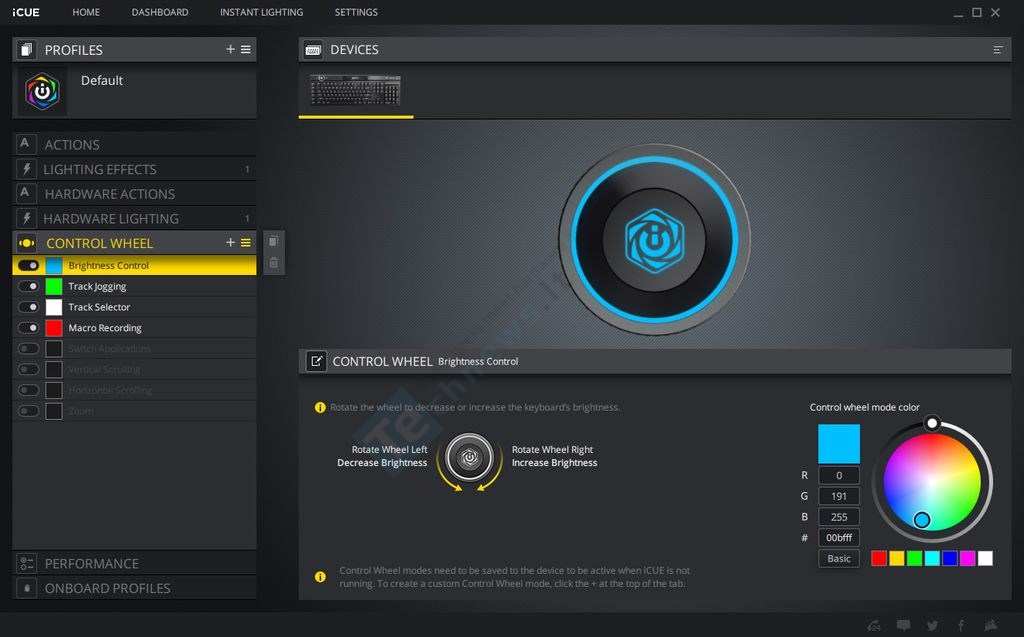Collapse the CONTROL WHEEL section
The height and width of the screenshot is (637, 1024).
coord(134,243)
